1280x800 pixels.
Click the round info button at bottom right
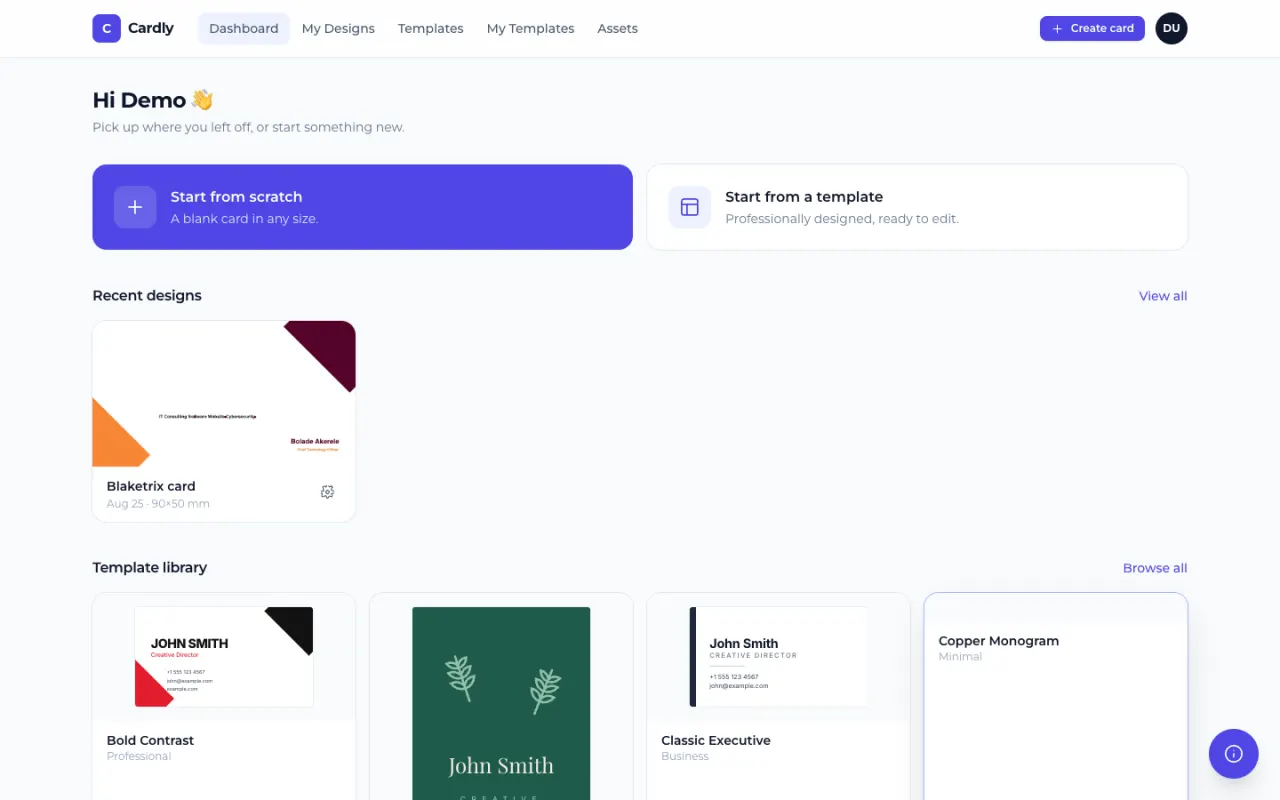coord(1234,754)
